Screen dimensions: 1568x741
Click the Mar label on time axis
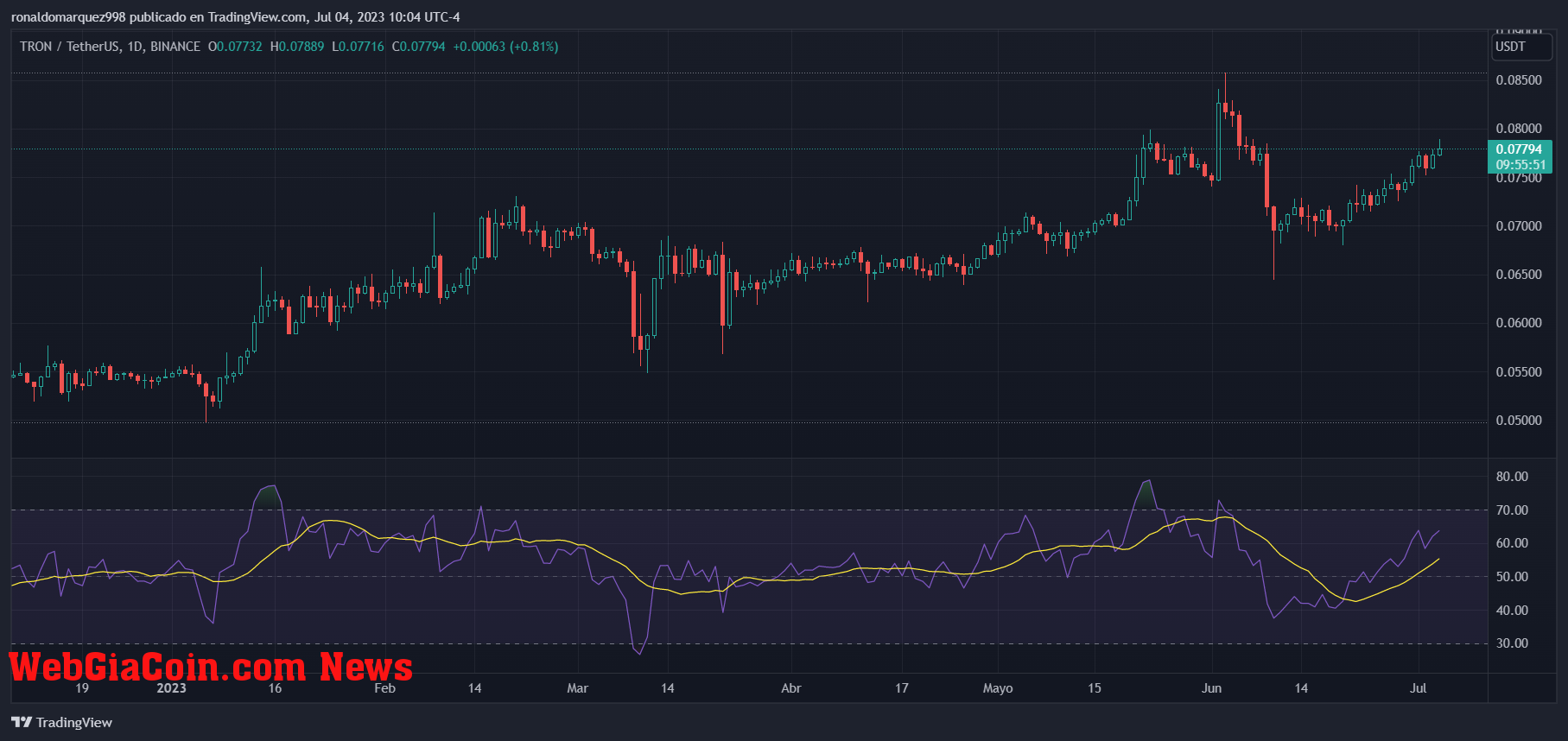[x=577, y=688]
